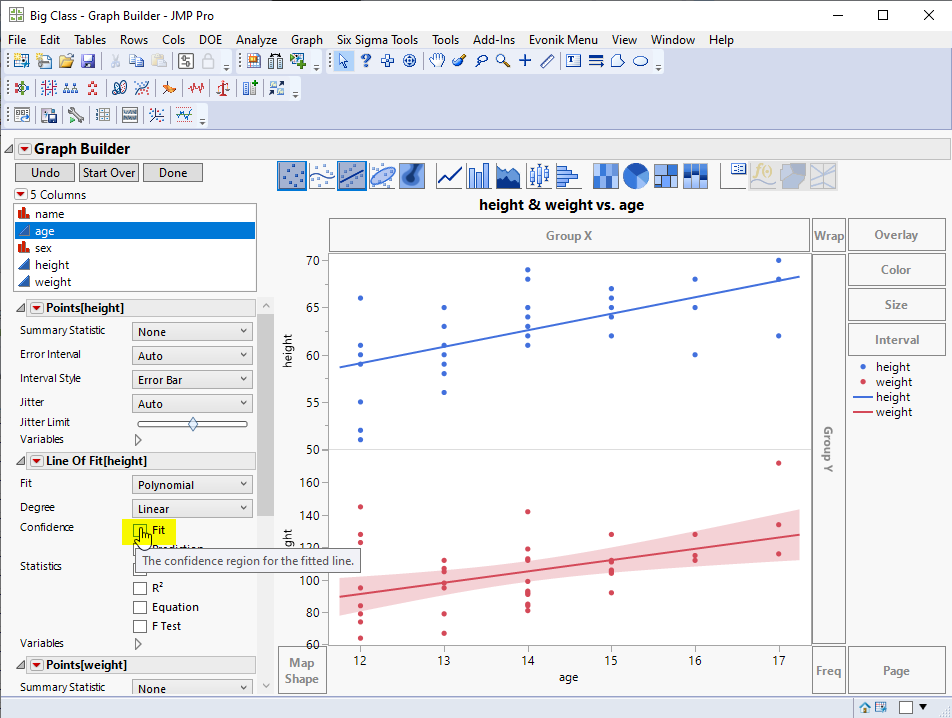The width and height of the screenshot is (952, 718).
Task: Open the Six Sigma Tools menu
Action: (376, 40)
